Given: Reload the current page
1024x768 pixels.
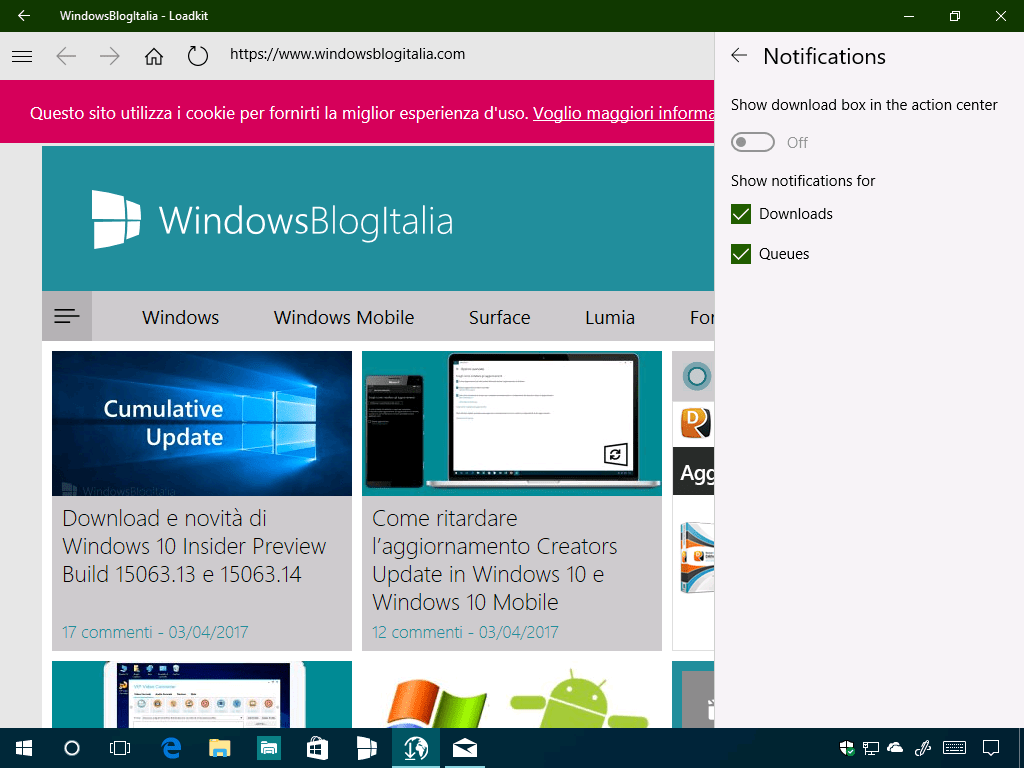Looking at the screenshot, I should [197, 56].
